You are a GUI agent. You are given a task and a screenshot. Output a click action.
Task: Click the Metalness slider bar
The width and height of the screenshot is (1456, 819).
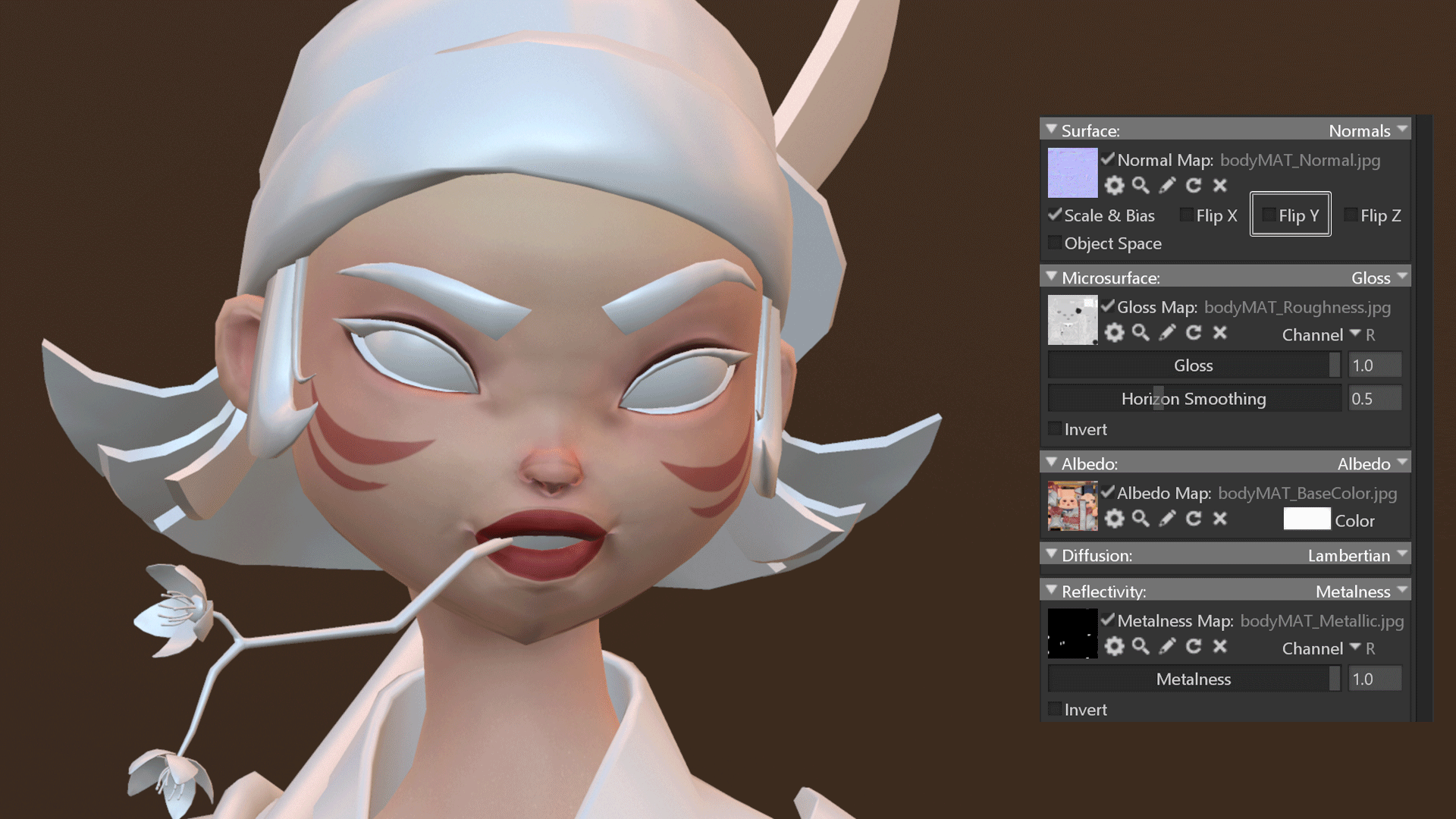(x=1194, y=679)
